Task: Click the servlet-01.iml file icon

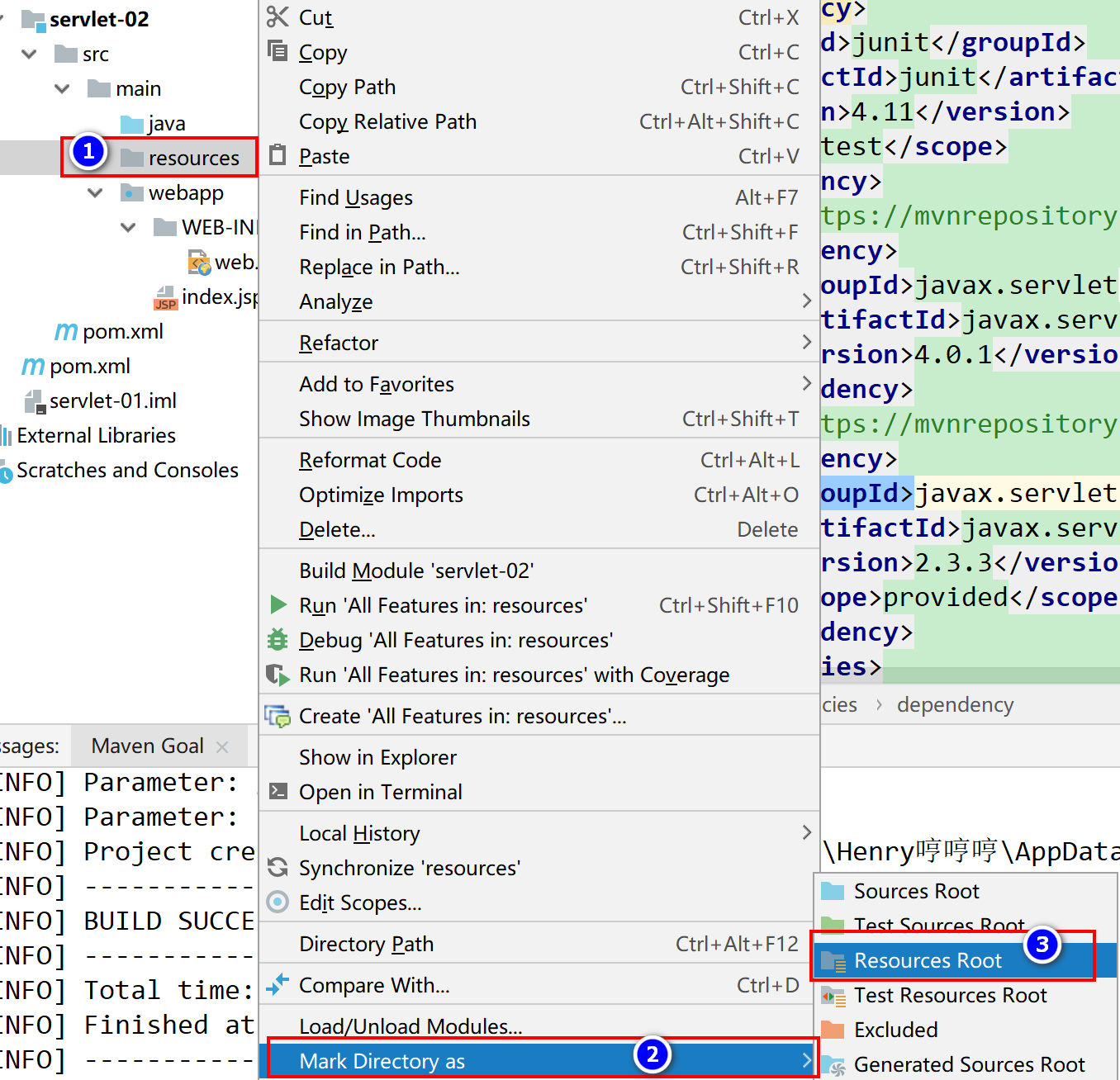Action: [35, 401]
